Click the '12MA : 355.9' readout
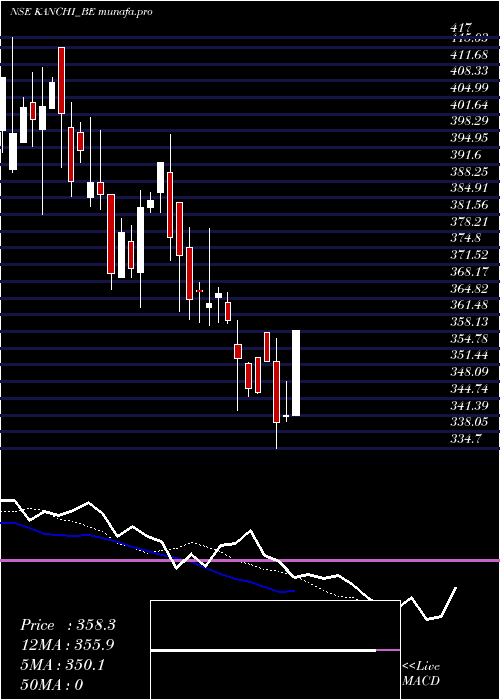 (x=67, y=645)
